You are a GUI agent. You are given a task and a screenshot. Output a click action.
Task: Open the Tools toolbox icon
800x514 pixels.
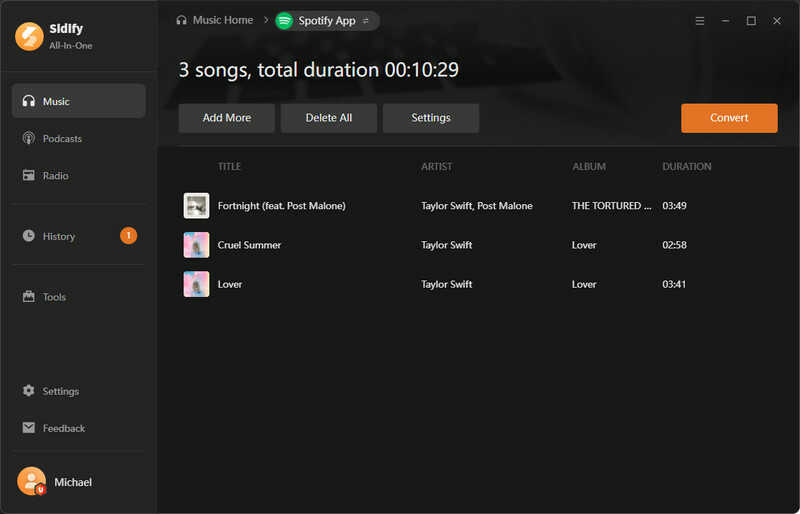pos(29,297)
